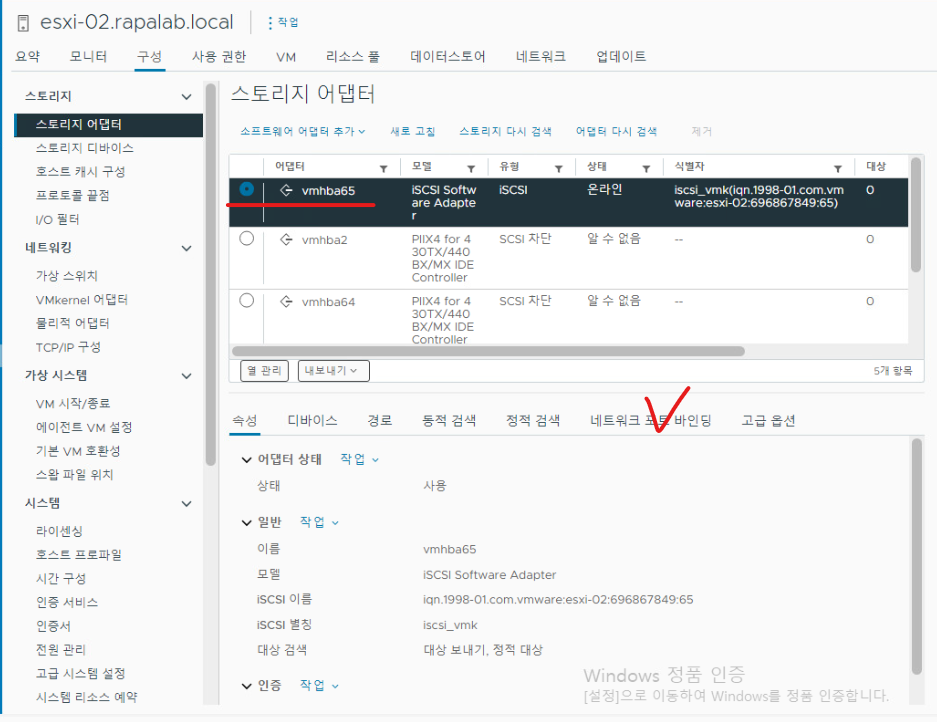The height and width of the screenshot is (722, 937).
Task: Open I/O 필터 in the sidebar
Action: coord(57,220)
